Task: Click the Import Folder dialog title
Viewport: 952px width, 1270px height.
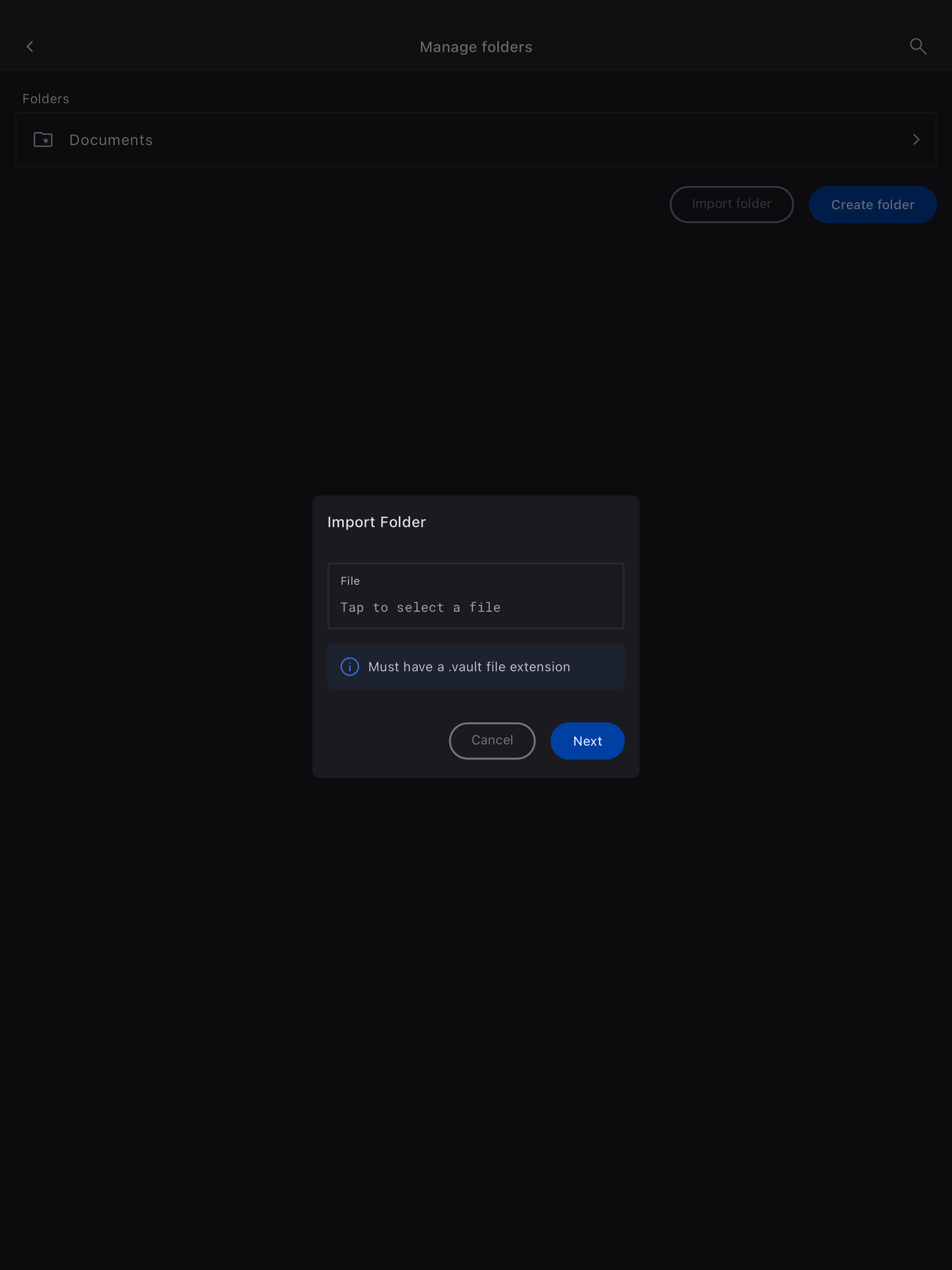Action: coord(377,522)
